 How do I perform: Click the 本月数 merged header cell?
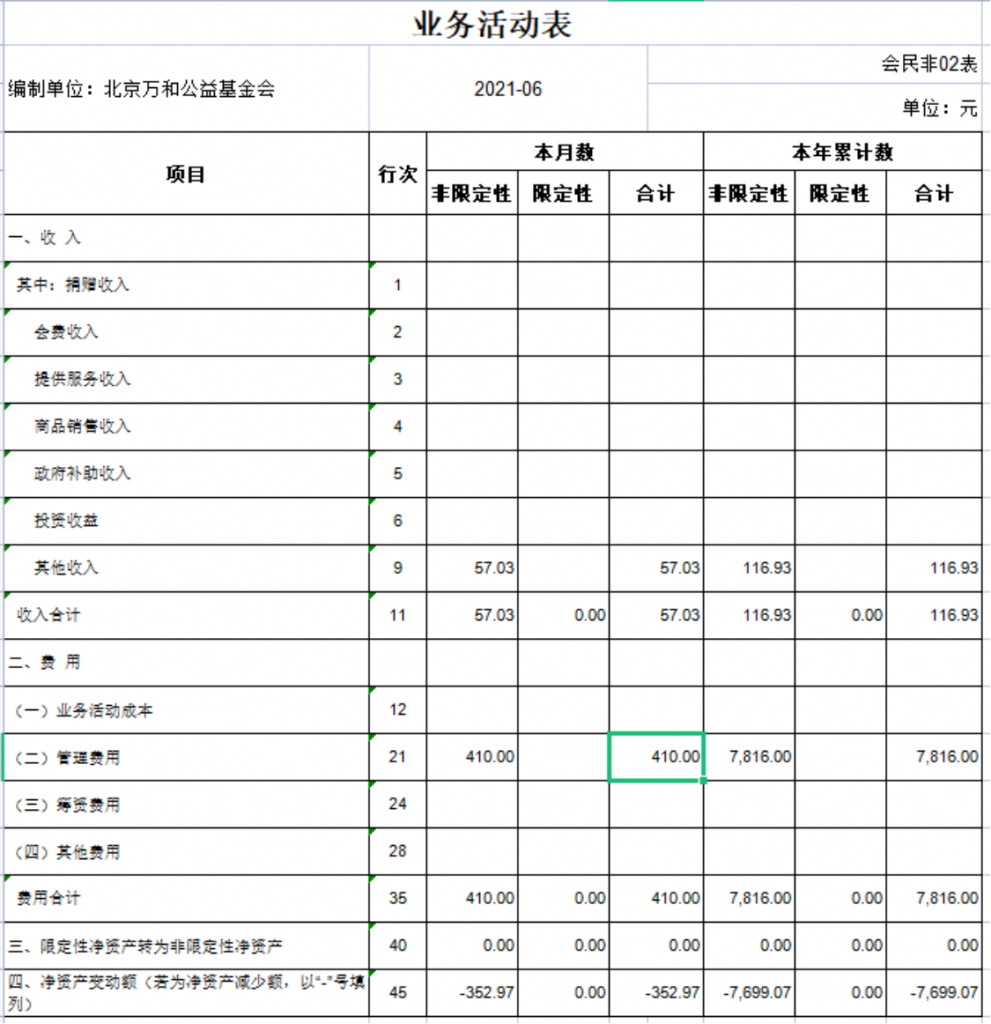[564, 152]
